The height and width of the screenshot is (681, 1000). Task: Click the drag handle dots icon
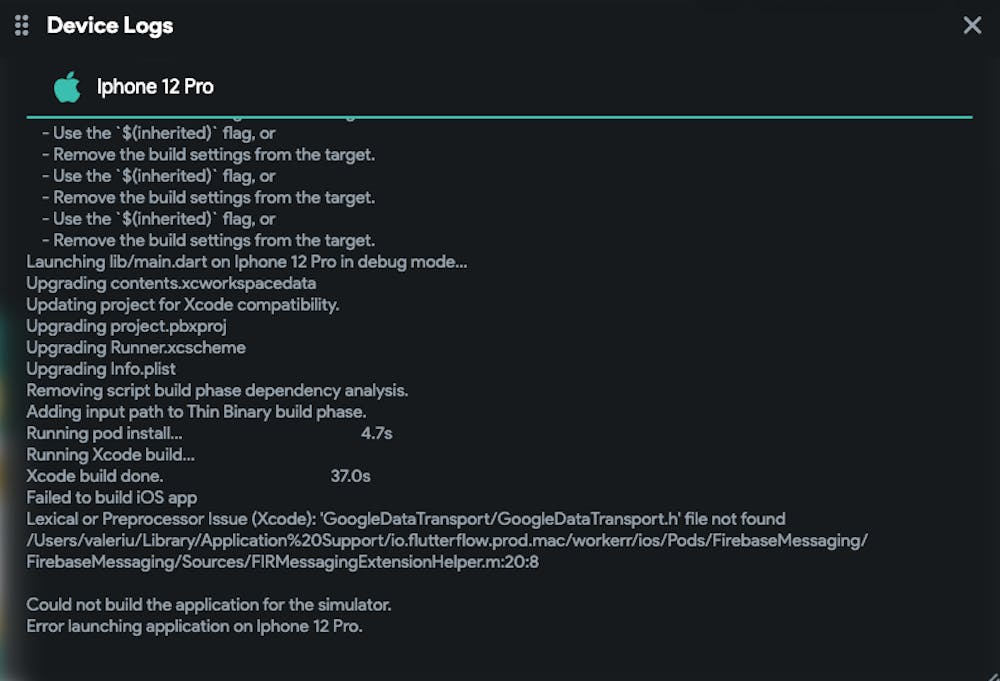coord(22,25)
